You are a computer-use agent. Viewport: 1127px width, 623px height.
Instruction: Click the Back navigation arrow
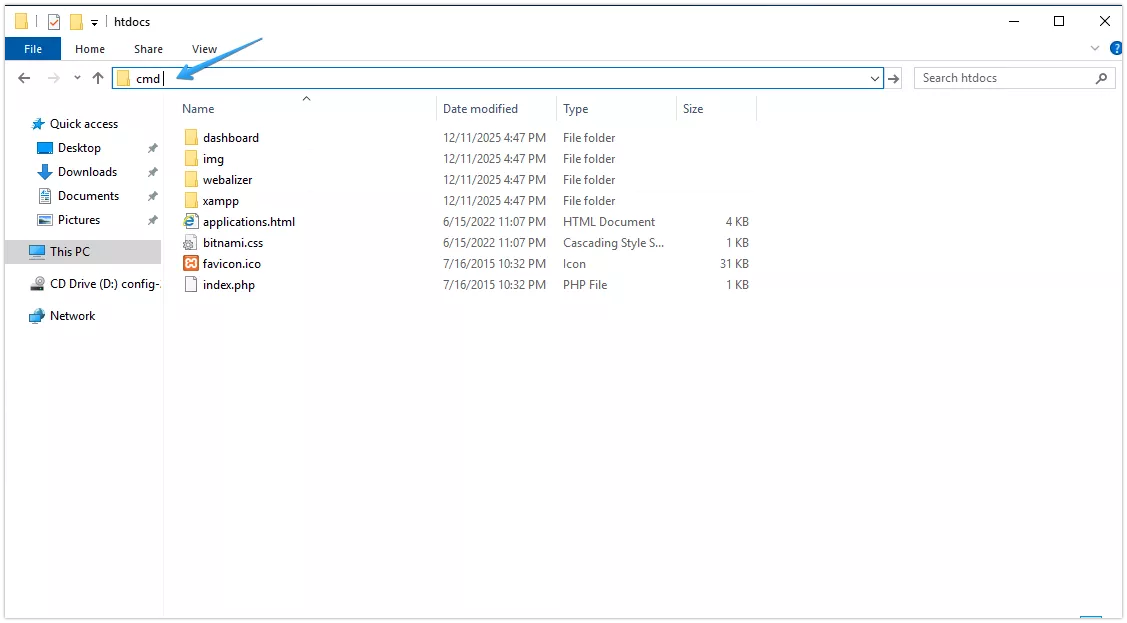pos(24,77)
